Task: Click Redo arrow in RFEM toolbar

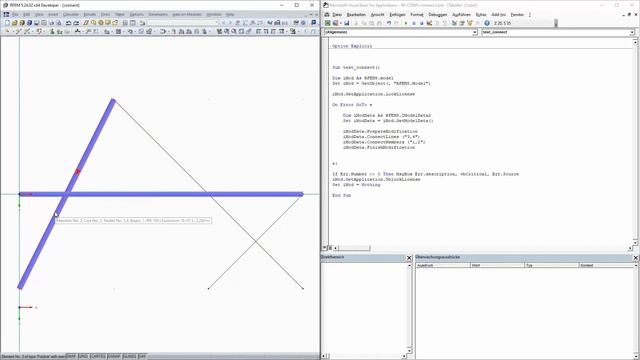Action: pos(76,23)
